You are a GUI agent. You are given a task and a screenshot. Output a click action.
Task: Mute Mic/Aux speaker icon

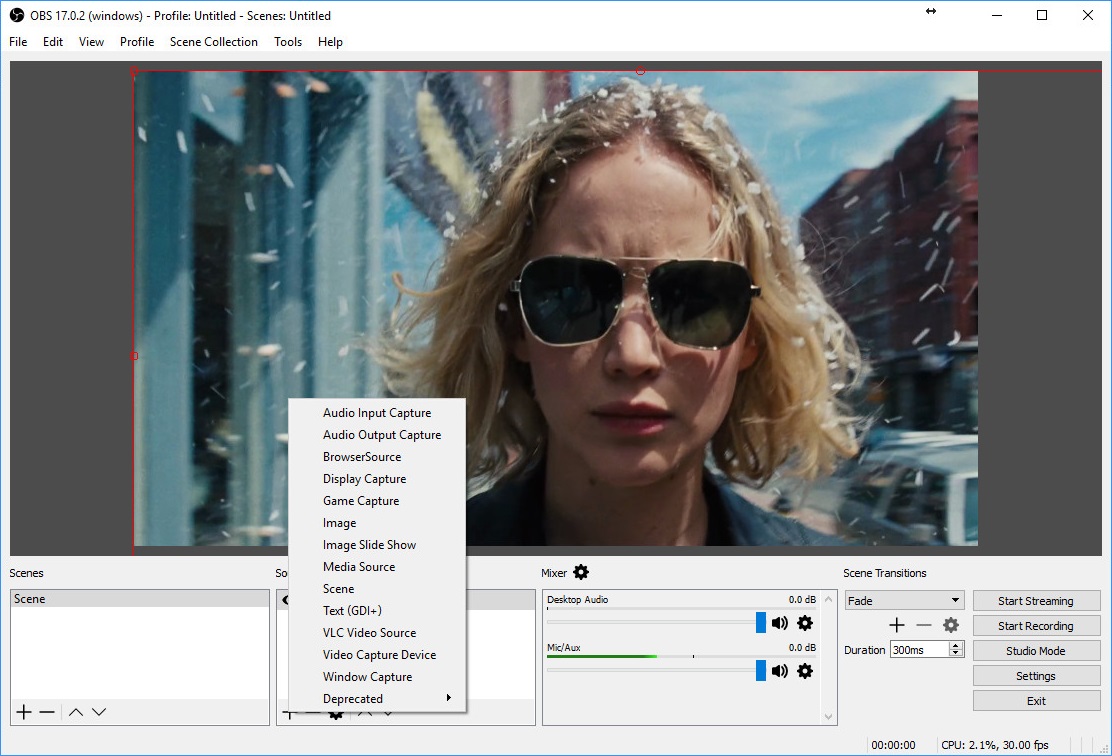[780, 671]
